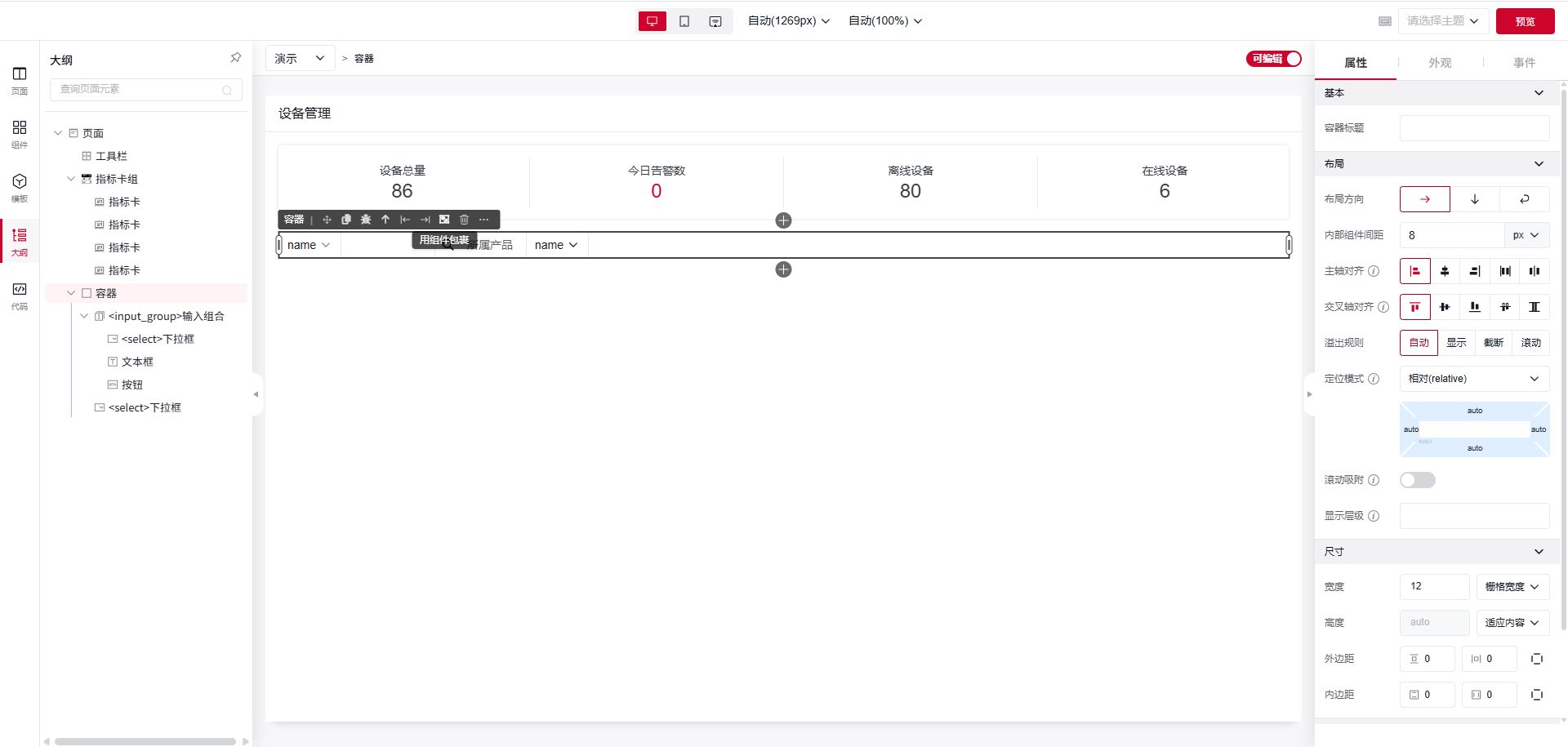Pin the 大纲 outline panel
Screen dimensions: 1568x747
point(235,58)
